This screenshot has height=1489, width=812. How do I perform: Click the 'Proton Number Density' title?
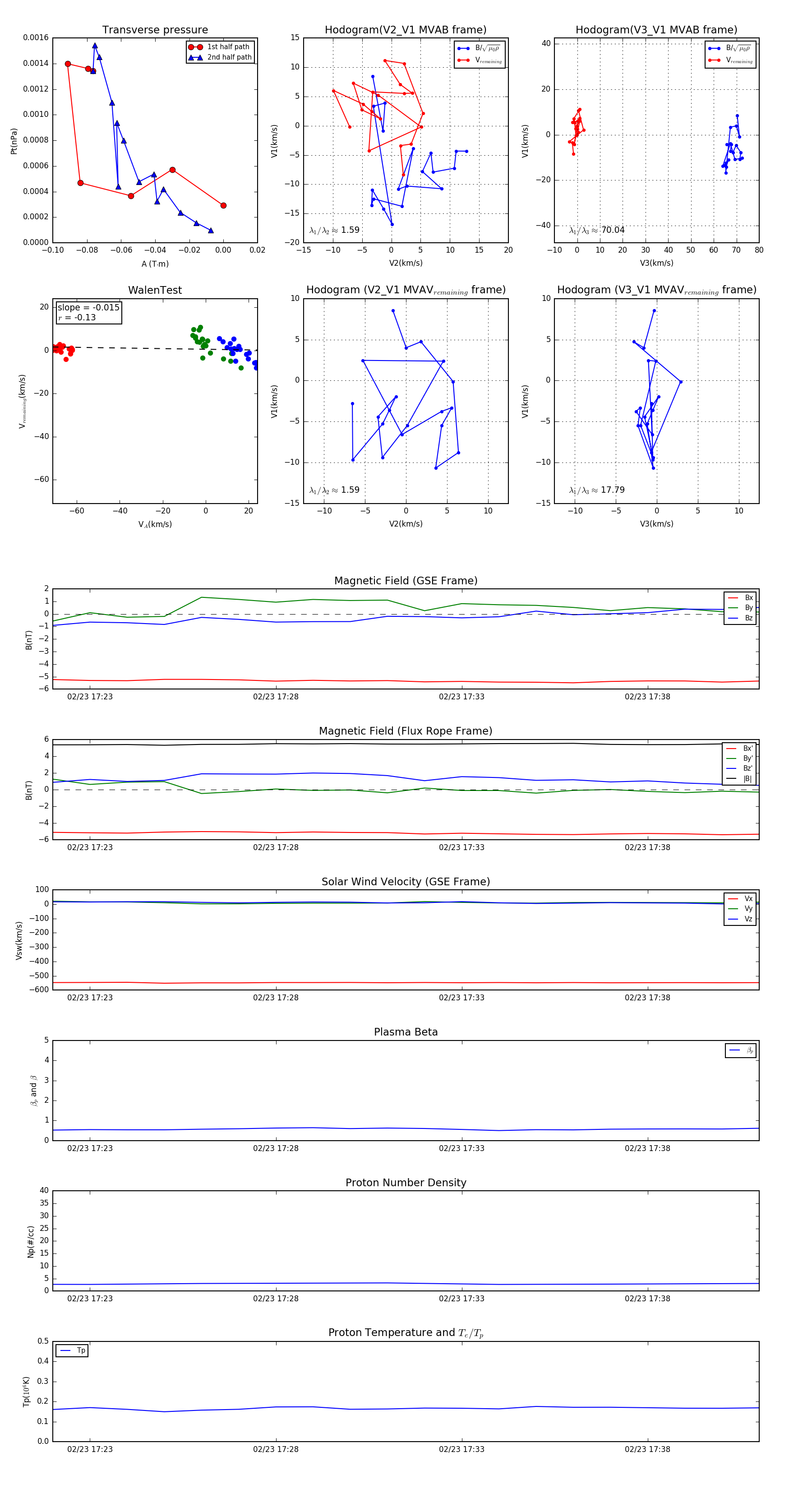click(x=406, y=1183)
